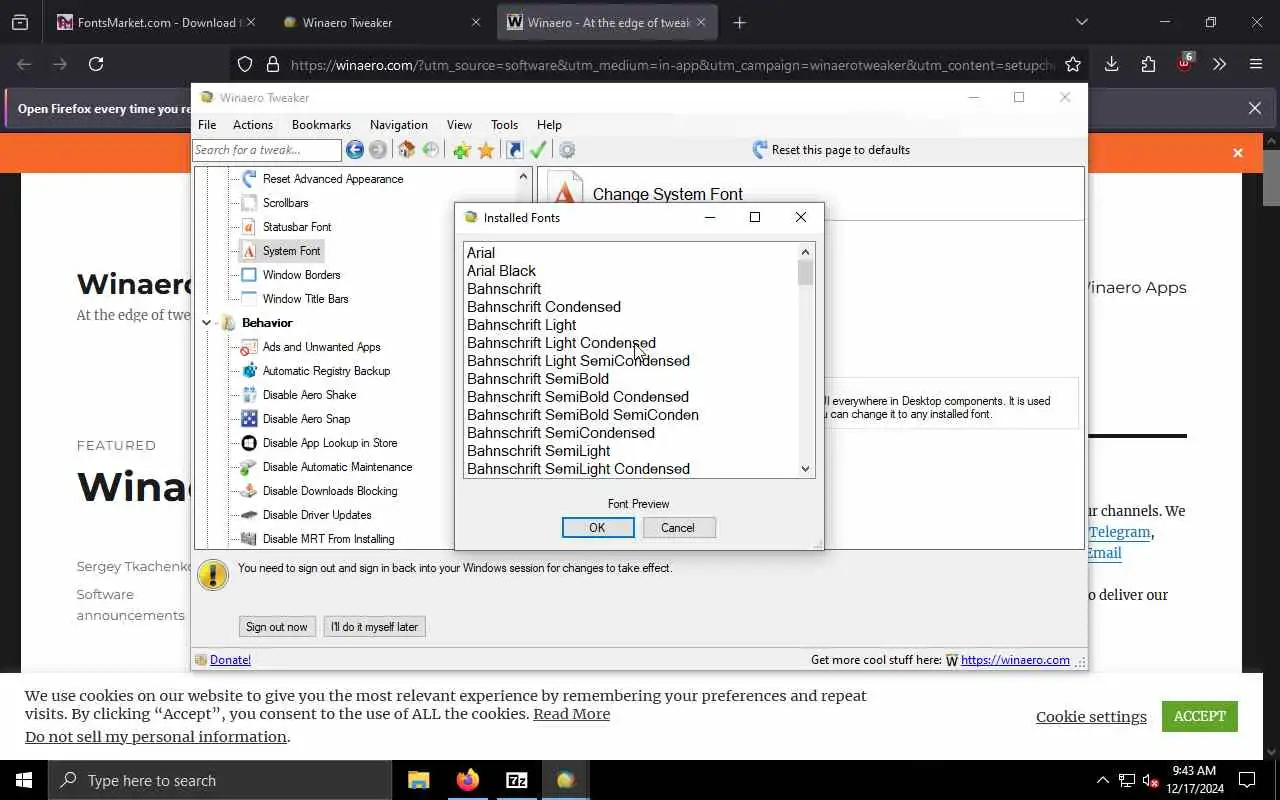Collapse the Behavior tree category

(x=206, y=323)
